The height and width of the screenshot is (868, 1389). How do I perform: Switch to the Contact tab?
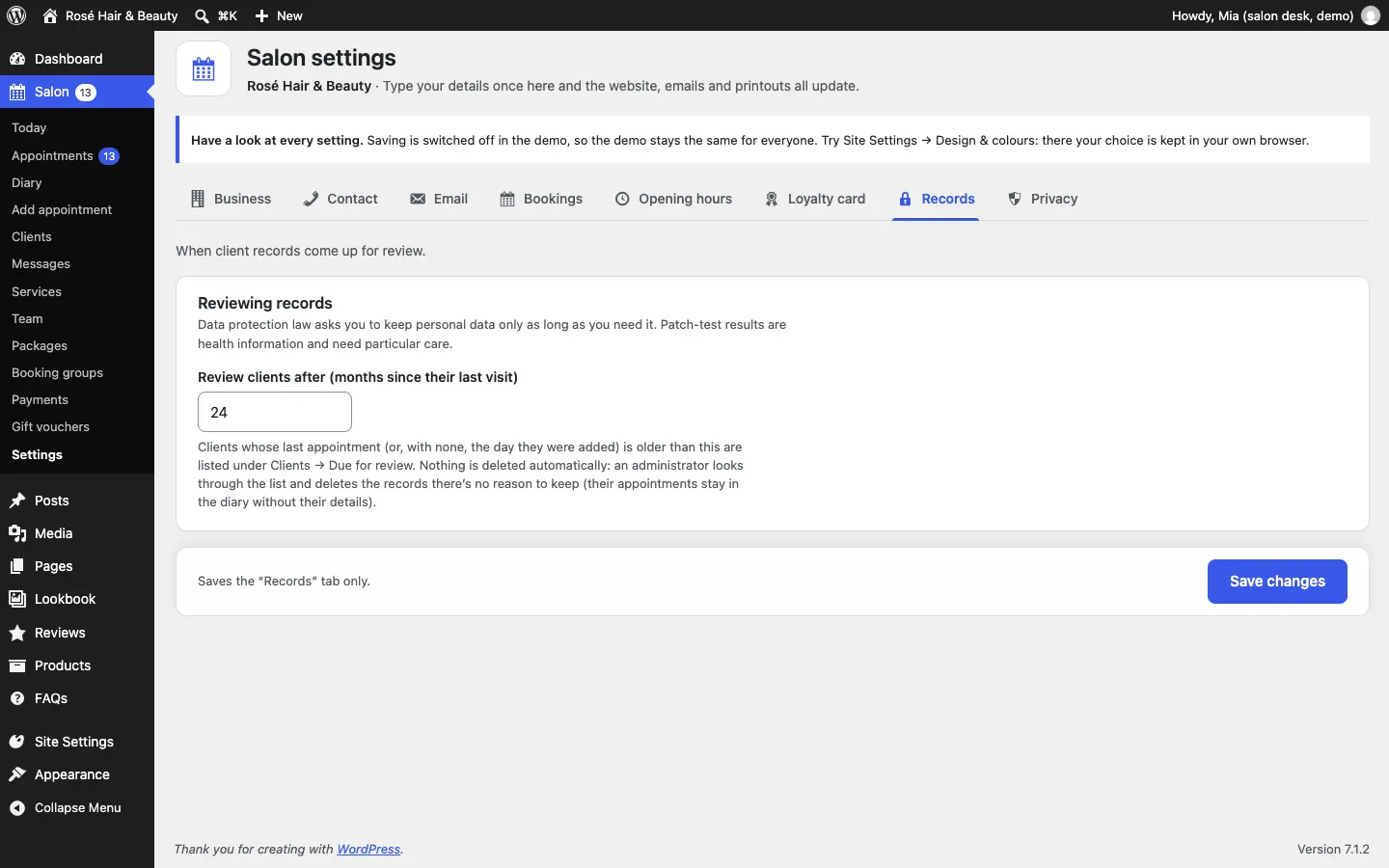pos(340,199)
